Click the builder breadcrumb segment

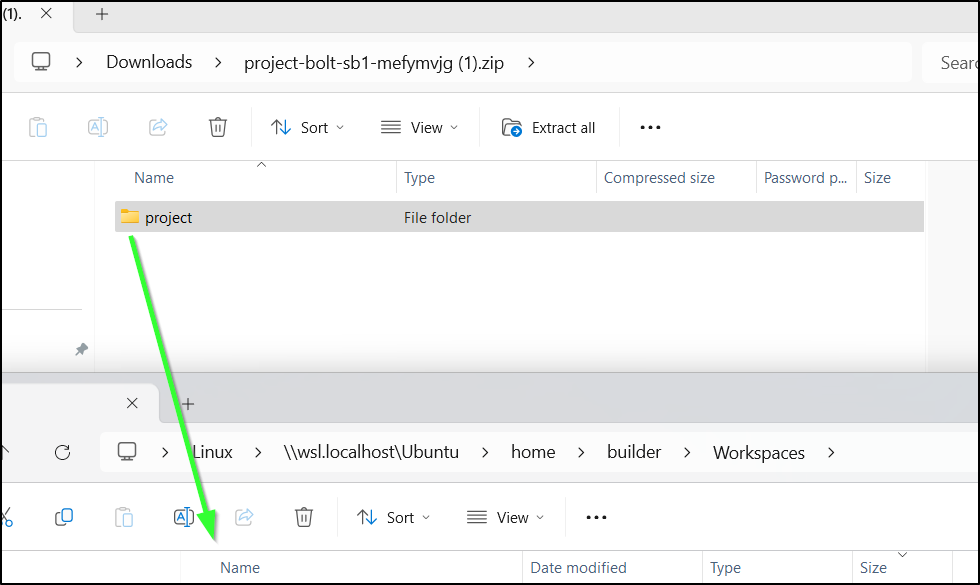coord(634,452)
